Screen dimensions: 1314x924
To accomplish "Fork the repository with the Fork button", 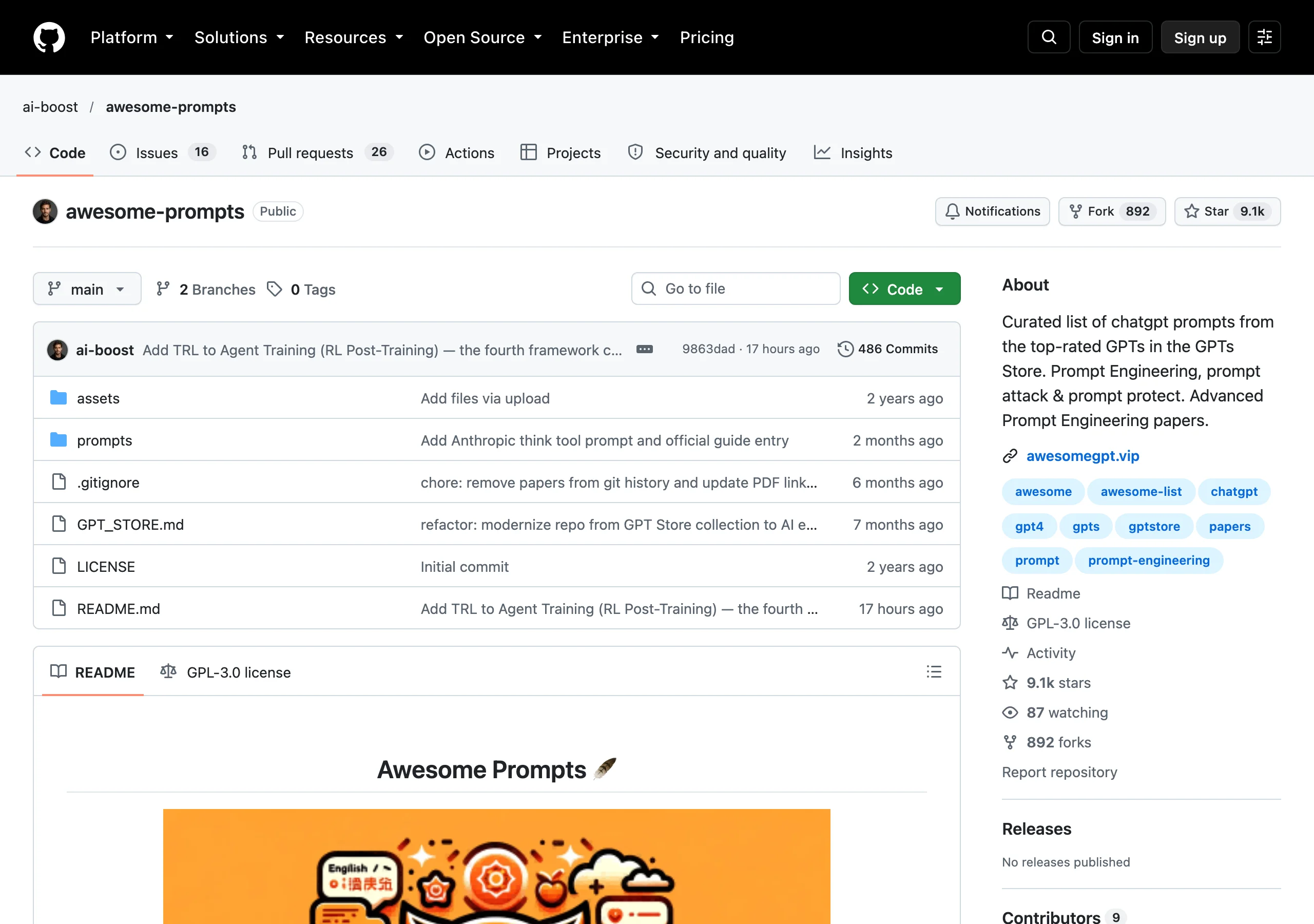I will (x=1111, y=211).
